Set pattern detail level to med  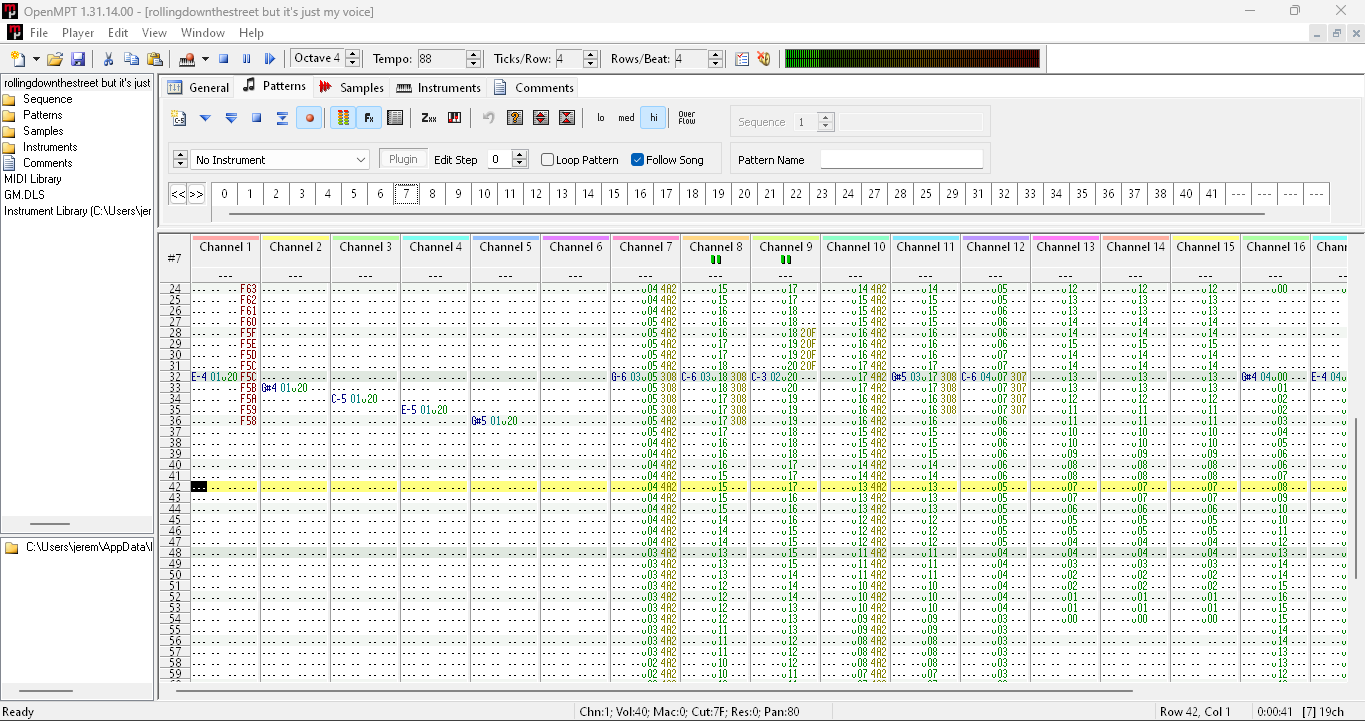coord(626,118)
